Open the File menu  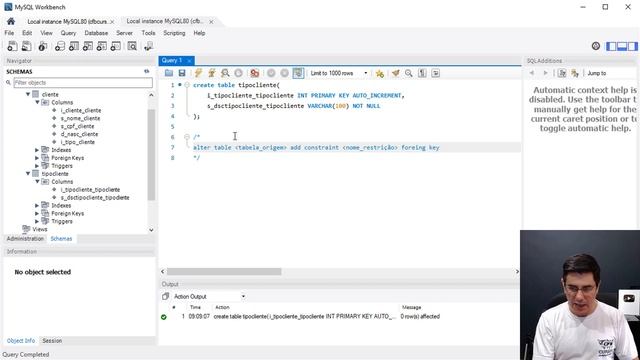coord(9,33)
